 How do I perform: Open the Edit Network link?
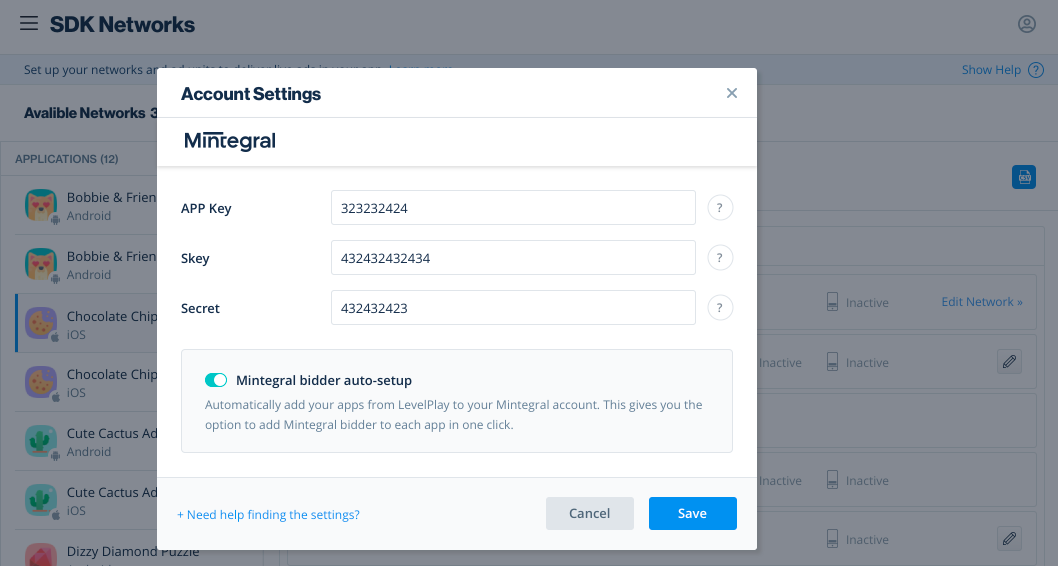click(x=981, y=302)
